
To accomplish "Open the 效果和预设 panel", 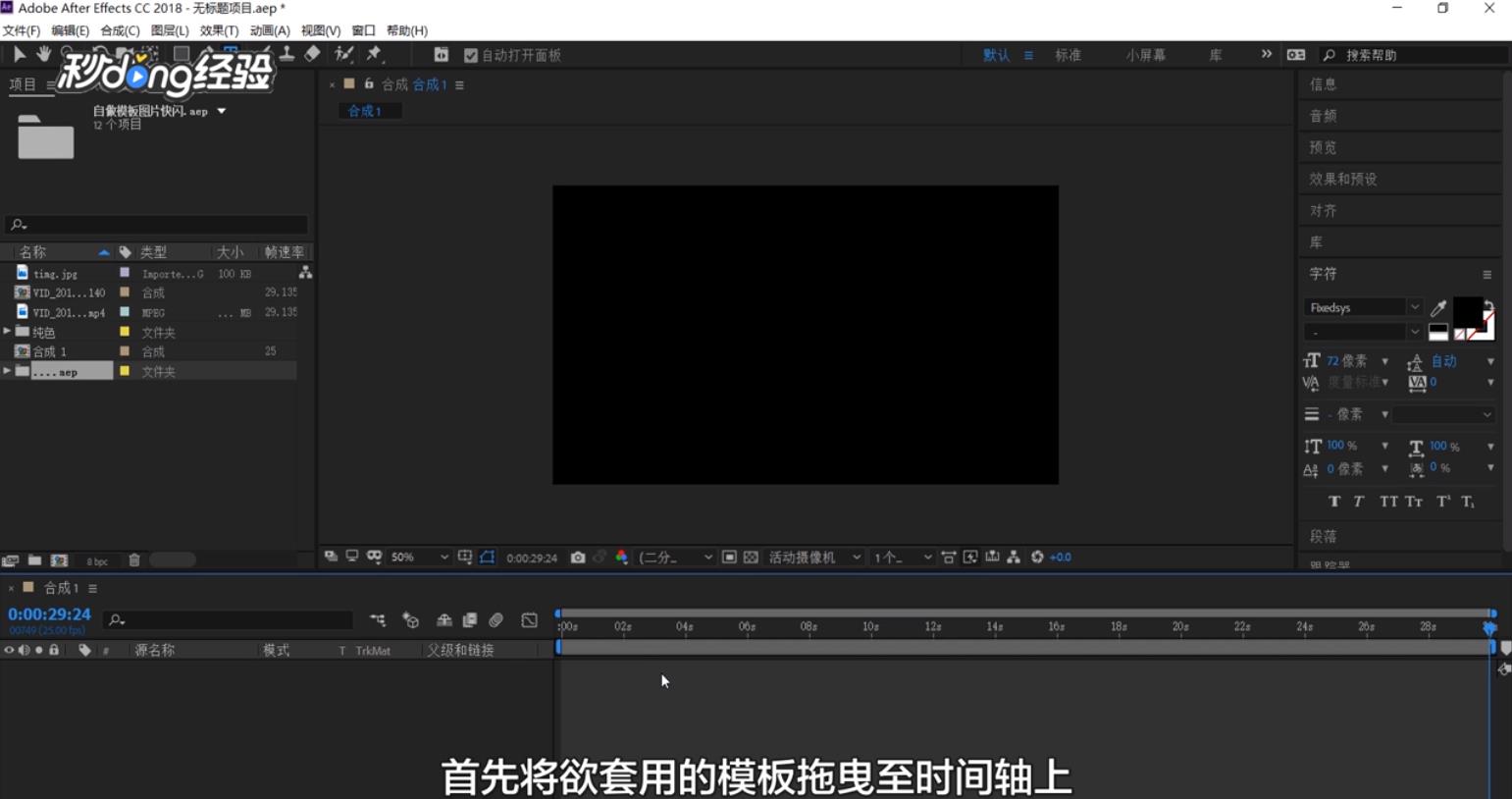I will click(1346, 179).
